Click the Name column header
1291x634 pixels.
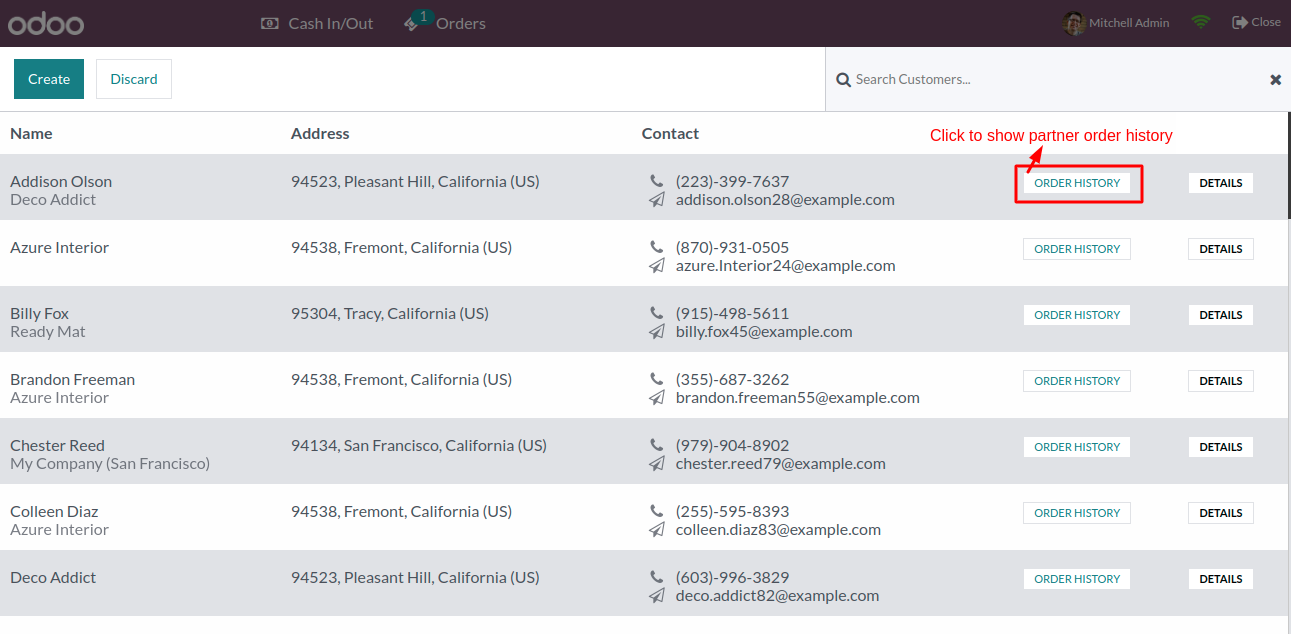31,133
